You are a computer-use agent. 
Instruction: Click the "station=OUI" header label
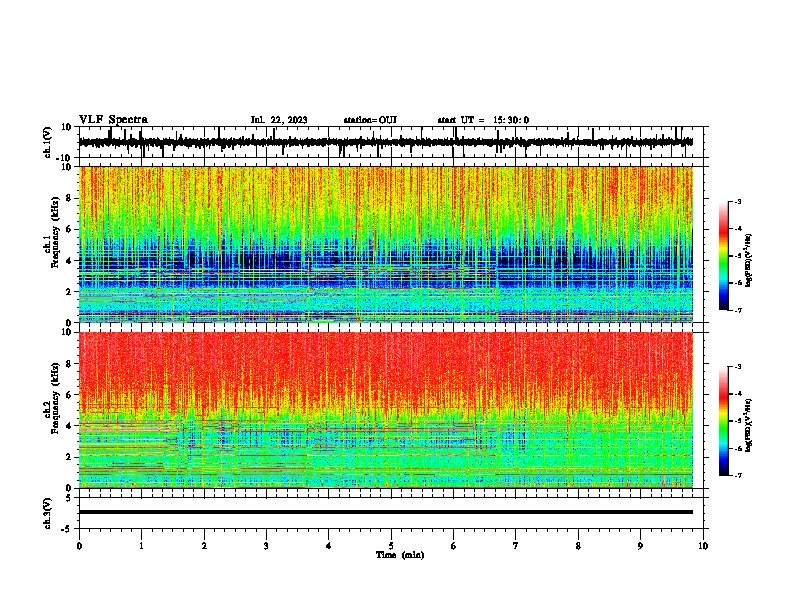coord(370,120)
